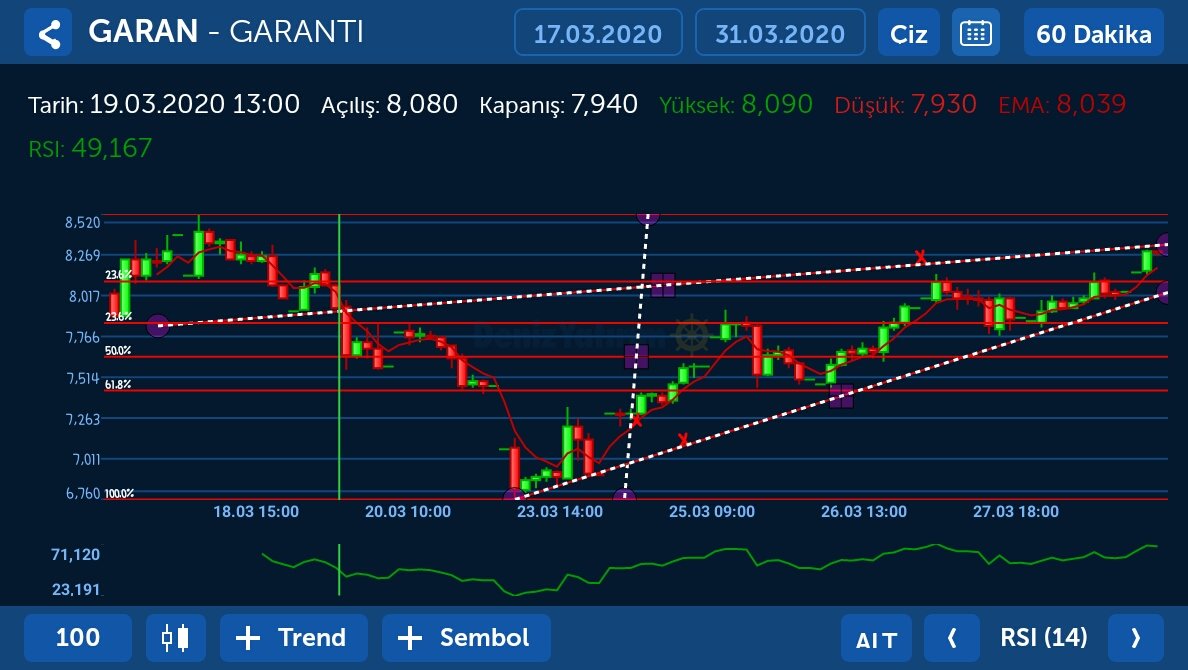Set start date 17.03.2020 field
This screenshot has height=670, width=1188.
[598, 33]
